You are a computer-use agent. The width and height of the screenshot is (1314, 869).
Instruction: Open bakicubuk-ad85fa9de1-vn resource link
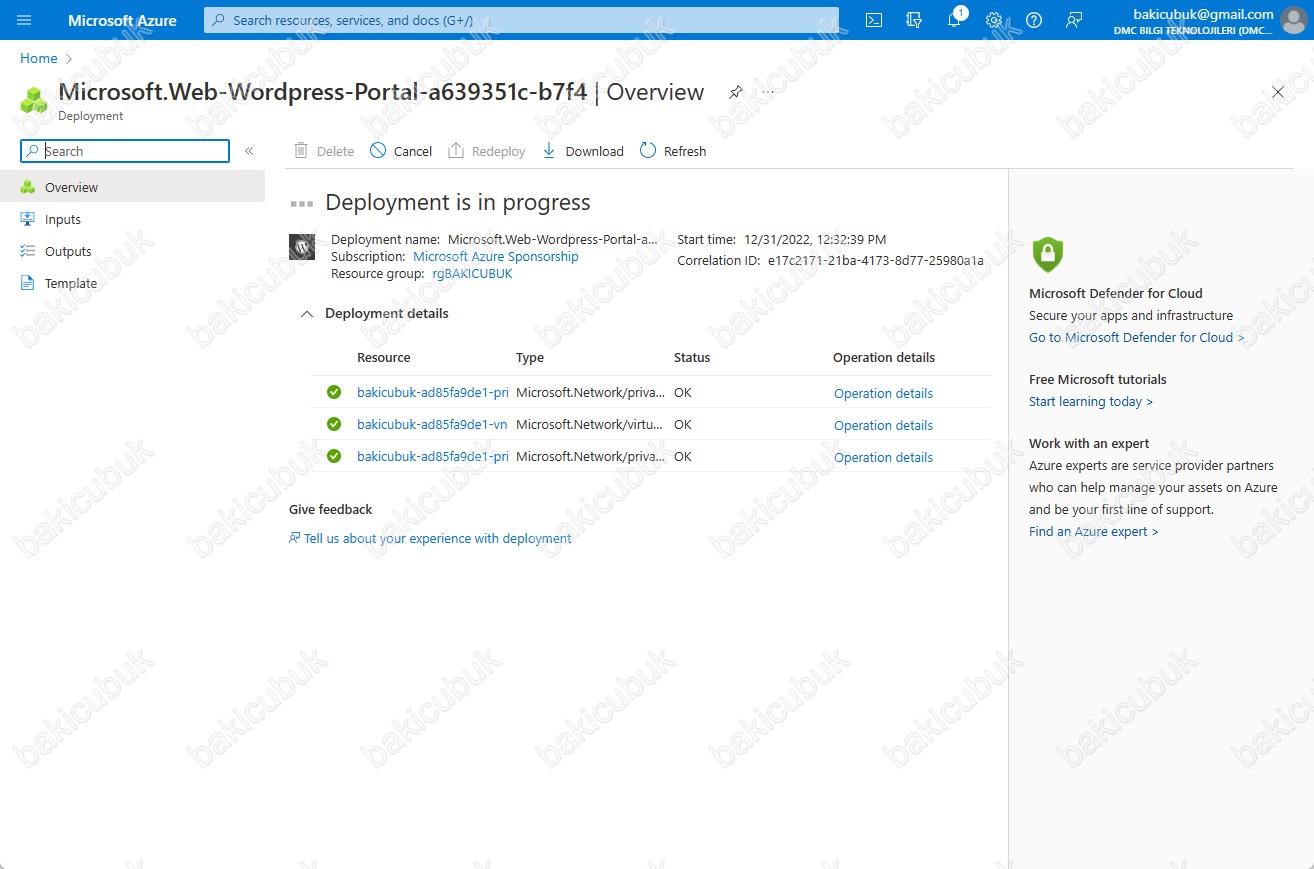[x=432, y=424]
